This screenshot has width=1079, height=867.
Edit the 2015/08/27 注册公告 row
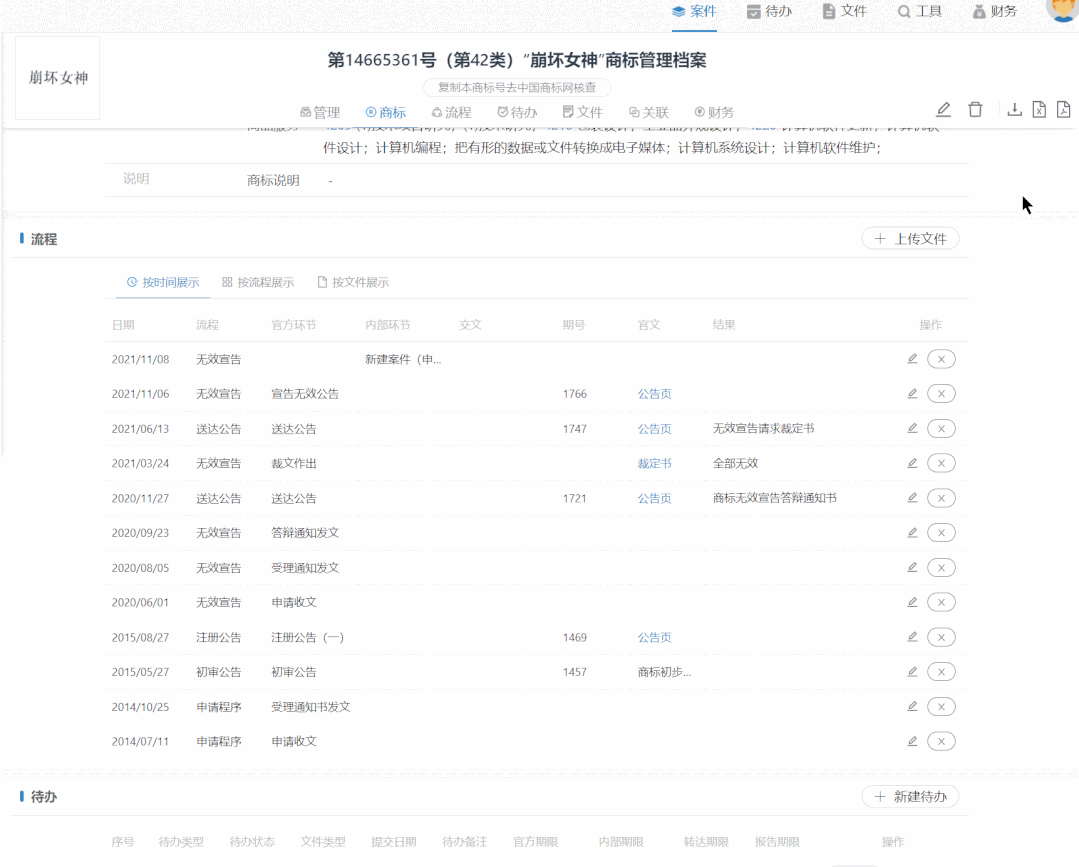pyautogui.click(x=912, y=636)
